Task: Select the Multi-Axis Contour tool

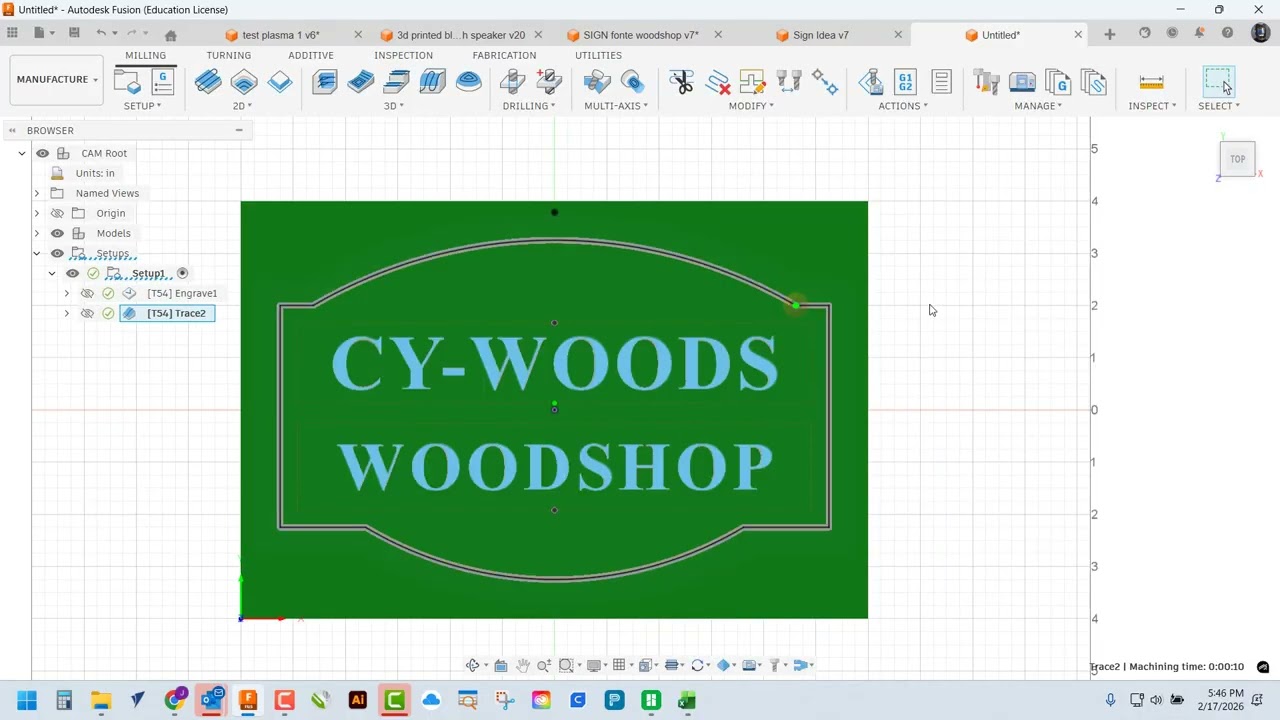Action: coord(632,82)
